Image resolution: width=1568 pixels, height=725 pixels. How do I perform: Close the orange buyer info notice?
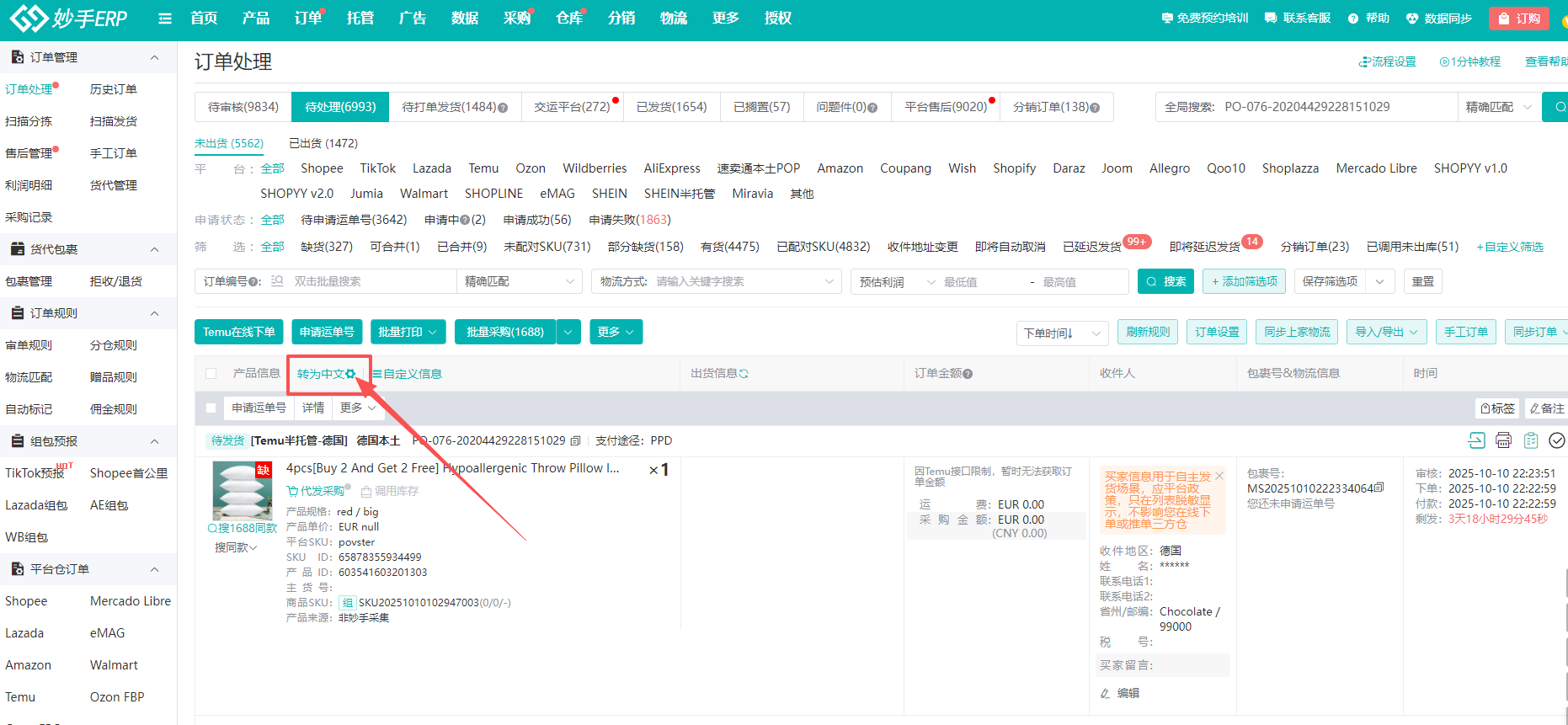click(x=1219, y=476)
